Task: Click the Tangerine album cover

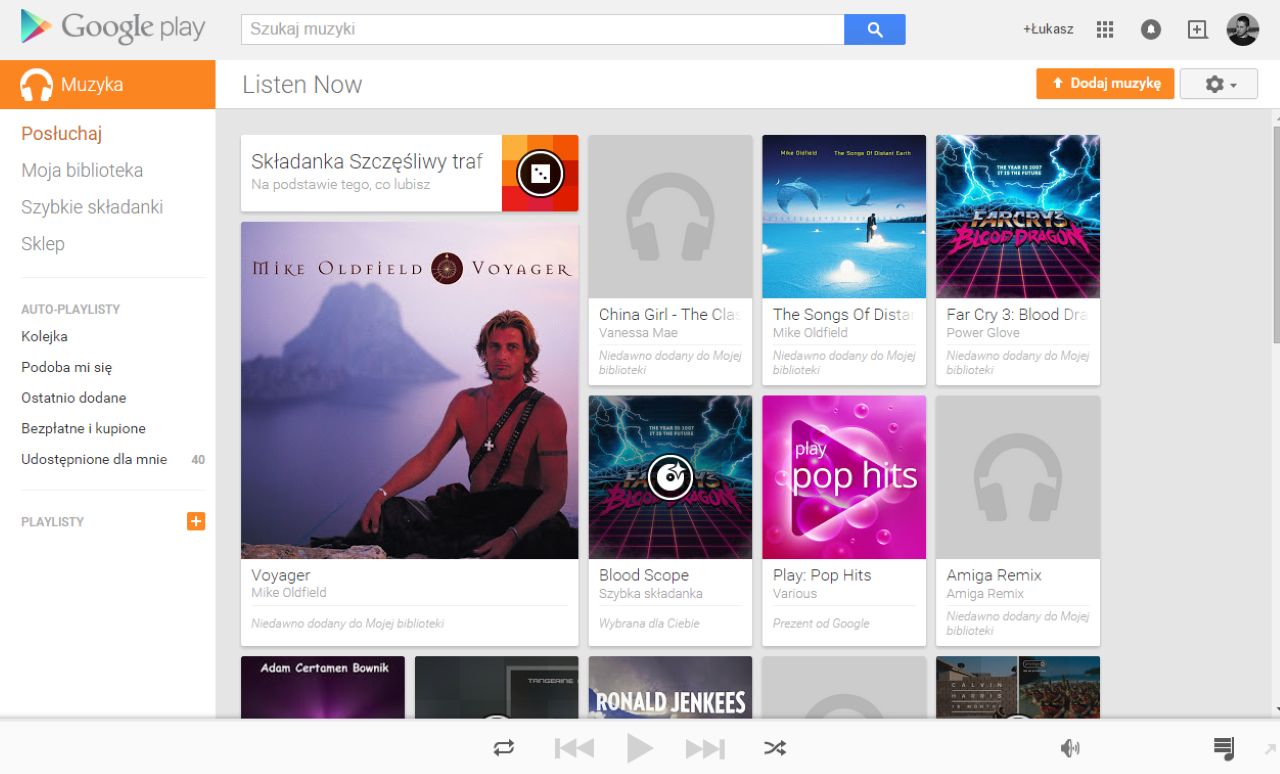Action: coord(497,686)
